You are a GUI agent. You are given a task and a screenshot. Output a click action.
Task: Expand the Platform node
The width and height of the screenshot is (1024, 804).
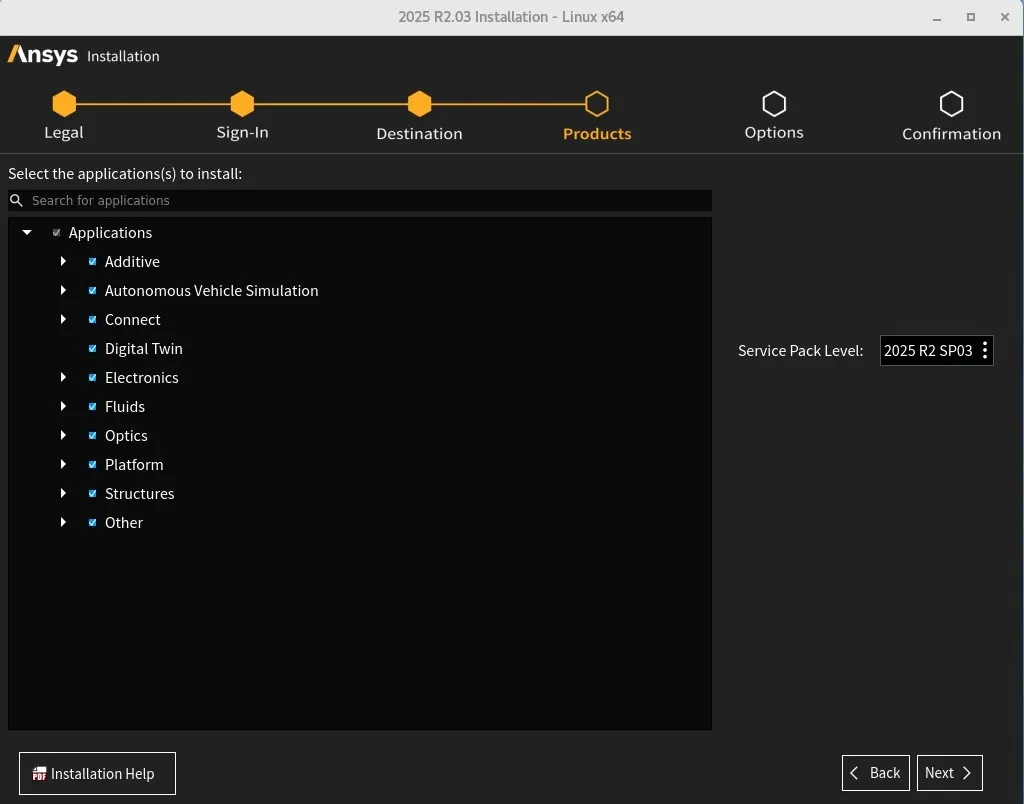coord(63,464)
